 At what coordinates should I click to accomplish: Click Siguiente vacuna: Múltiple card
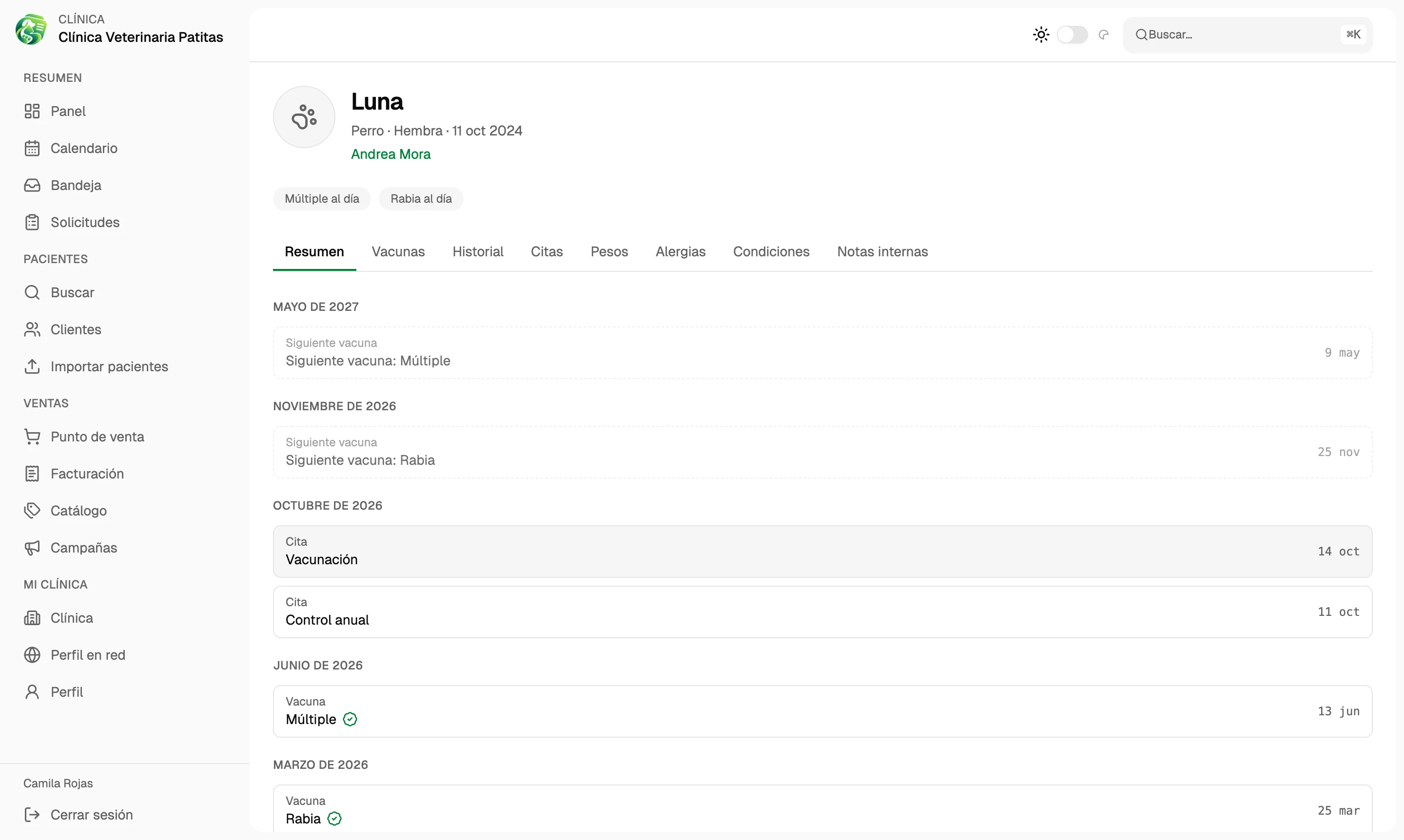(x=822, y=353)
